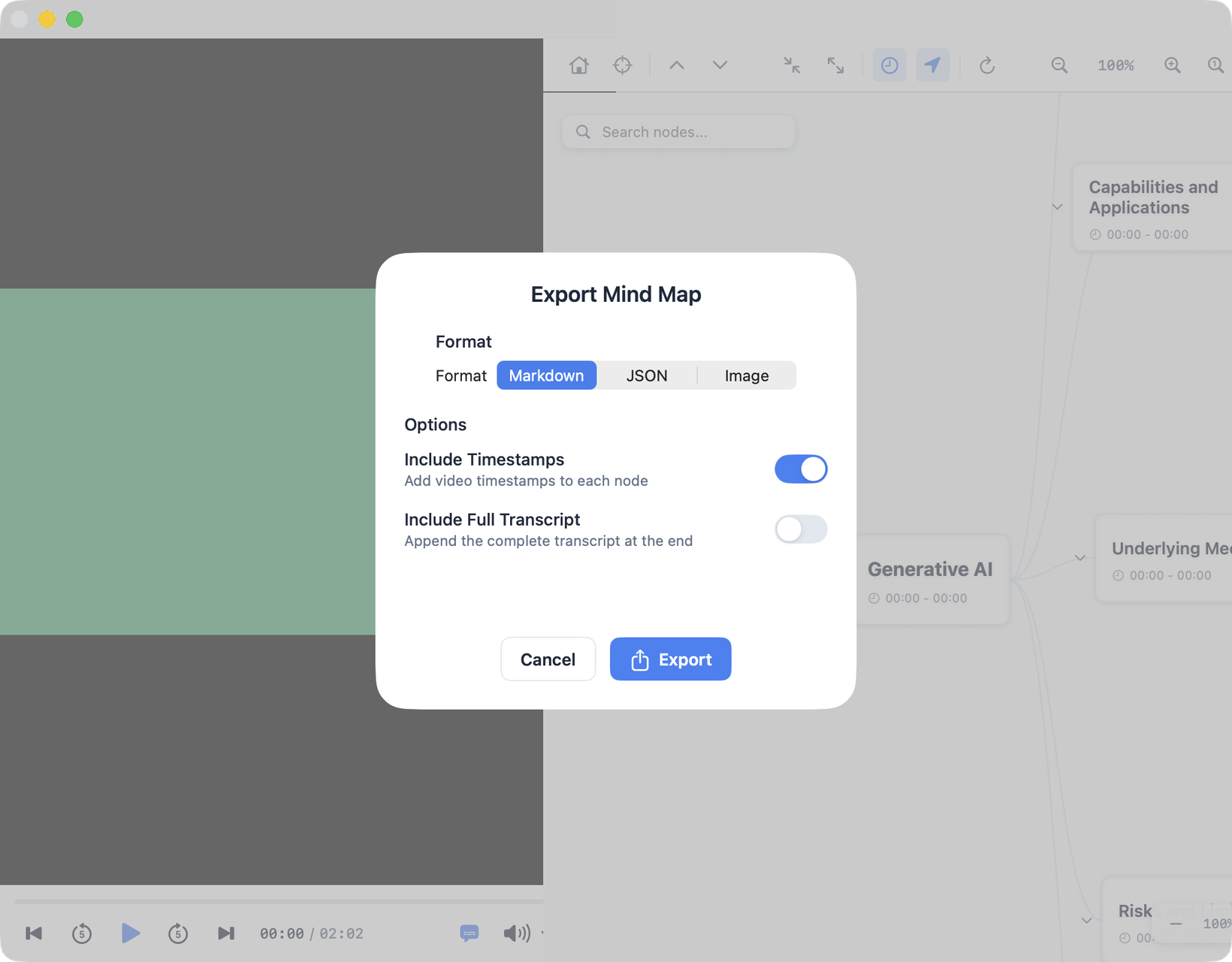Viewport: 1232px width, 962px height.
Task: Rewind the video by 5 seconds
Action: pyautogui.click(x=82, y=933)
